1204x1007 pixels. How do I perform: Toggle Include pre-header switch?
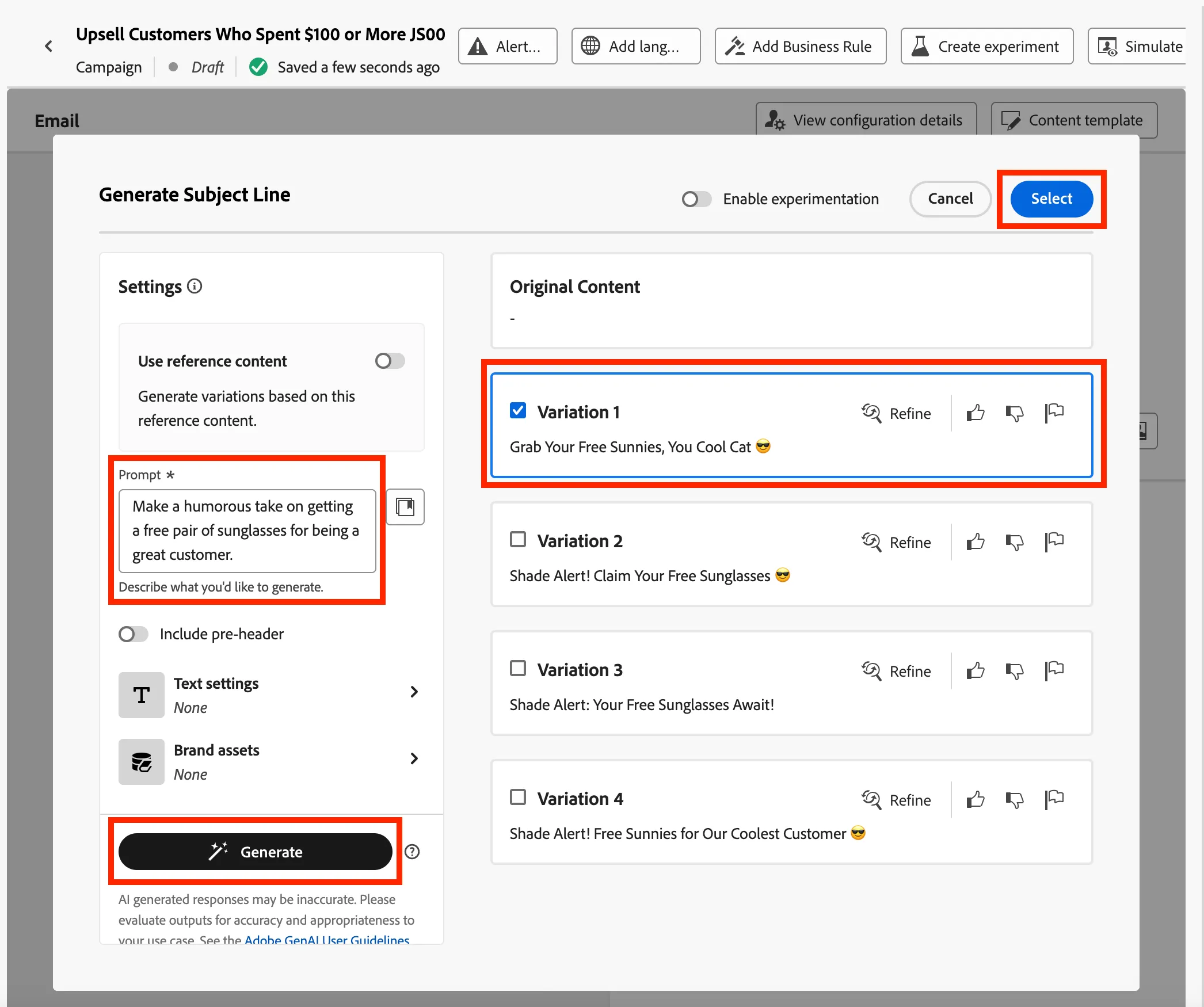(133, 634)
